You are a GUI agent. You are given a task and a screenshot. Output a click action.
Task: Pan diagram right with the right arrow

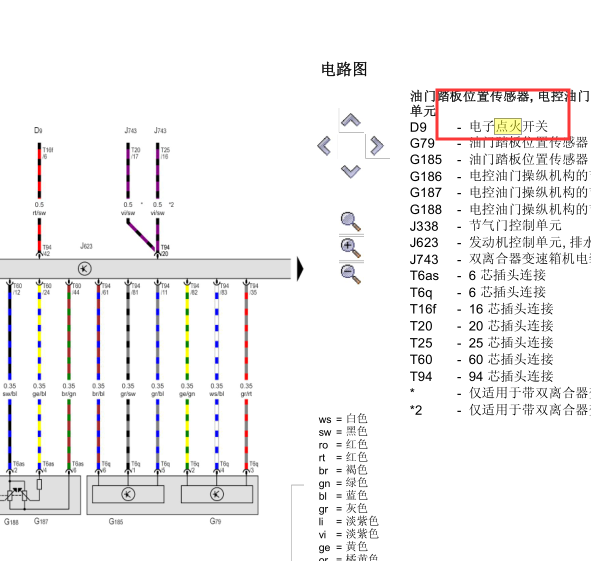[377, 146]
